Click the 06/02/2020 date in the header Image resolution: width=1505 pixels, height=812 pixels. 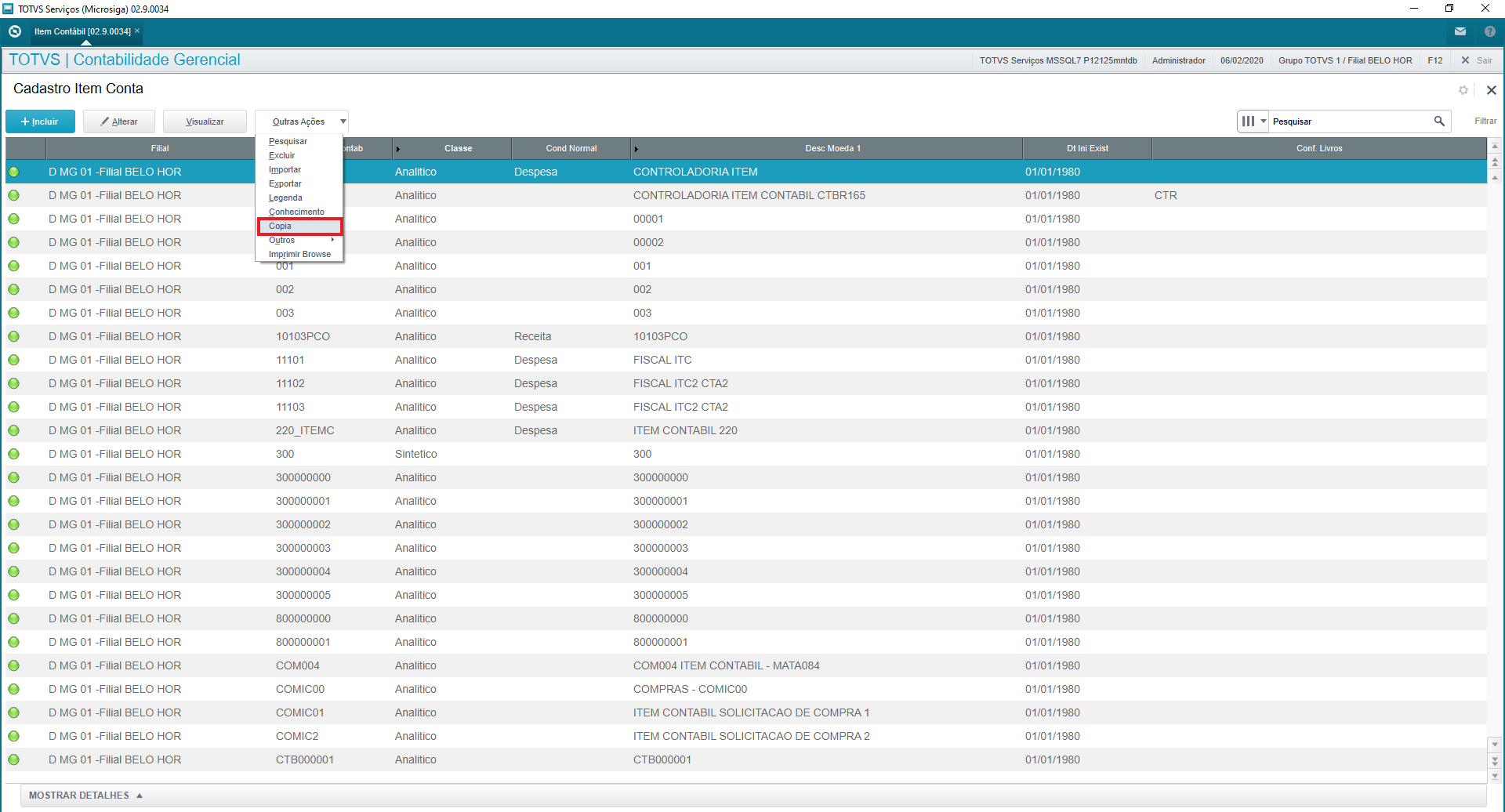pos(1242,60)
